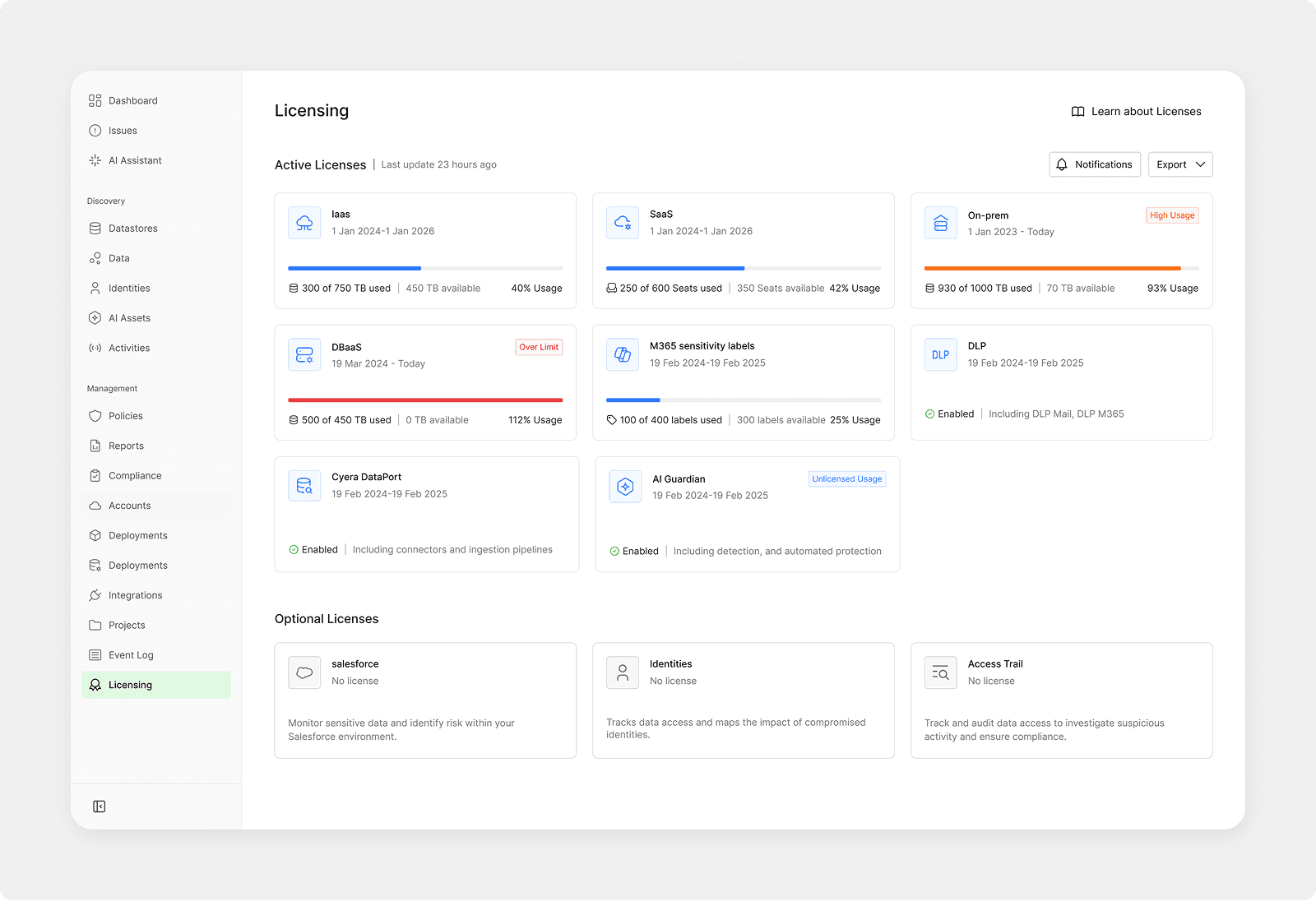
Task: Click the Identities optional license card
Action: pos(743,700)
